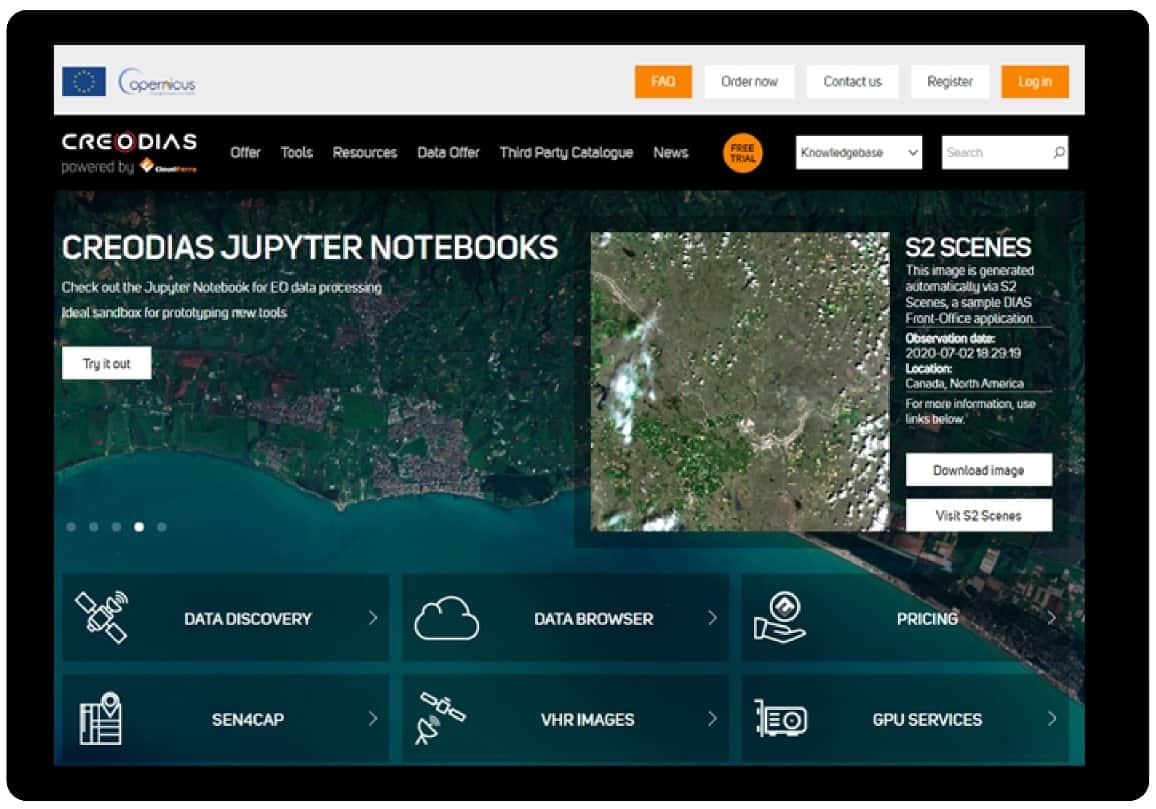The image size is (1156, 809).
Task: Expand the SEN4CAP tile arrow
Action: [373, 718]
